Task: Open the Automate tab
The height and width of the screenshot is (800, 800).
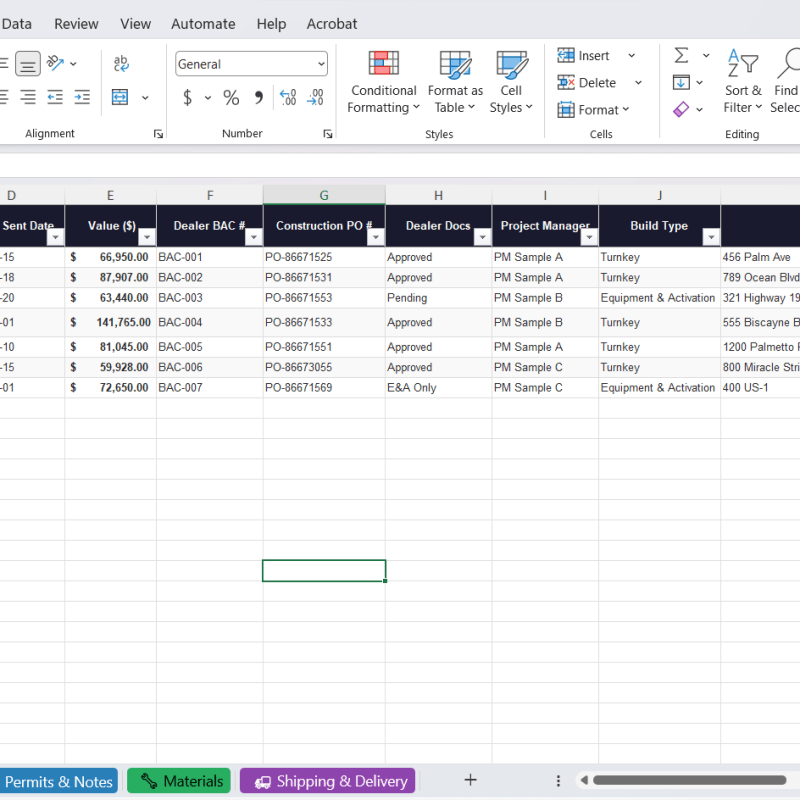Action: (203, 24)
